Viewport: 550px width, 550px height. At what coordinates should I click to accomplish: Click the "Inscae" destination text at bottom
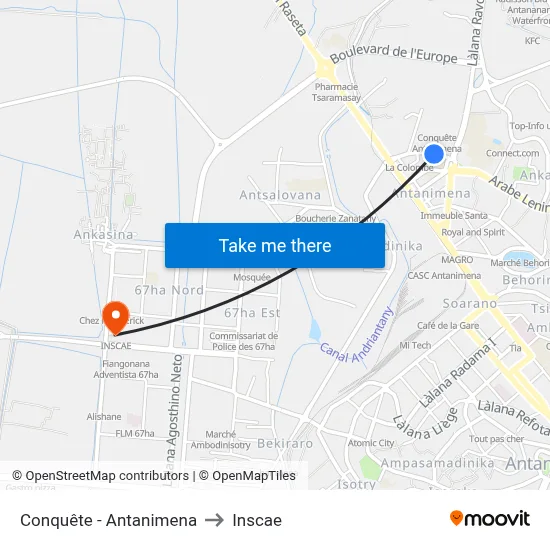point(257,521)
